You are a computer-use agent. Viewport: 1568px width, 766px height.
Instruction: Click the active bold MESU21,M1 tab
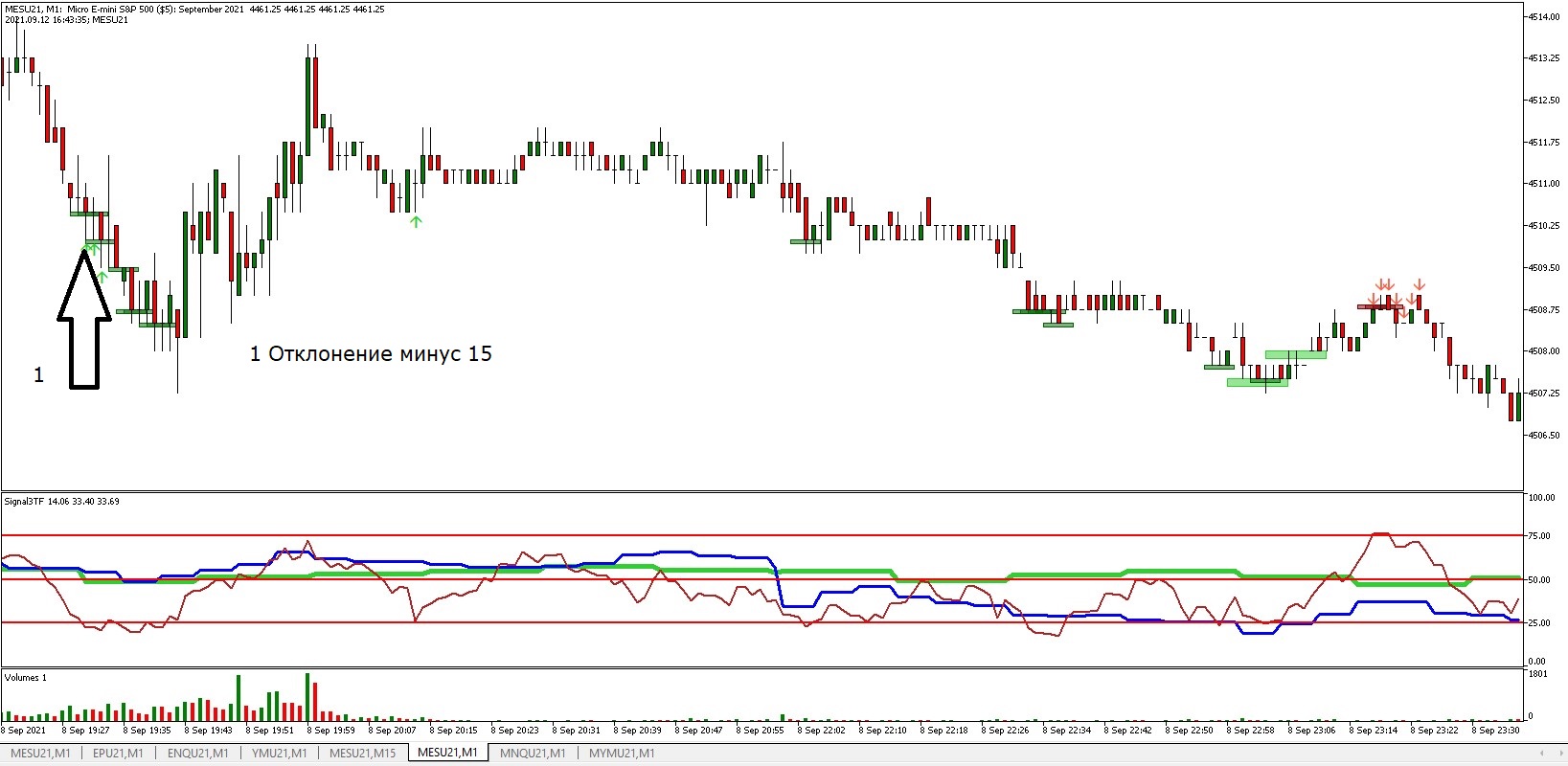[447, 753]
